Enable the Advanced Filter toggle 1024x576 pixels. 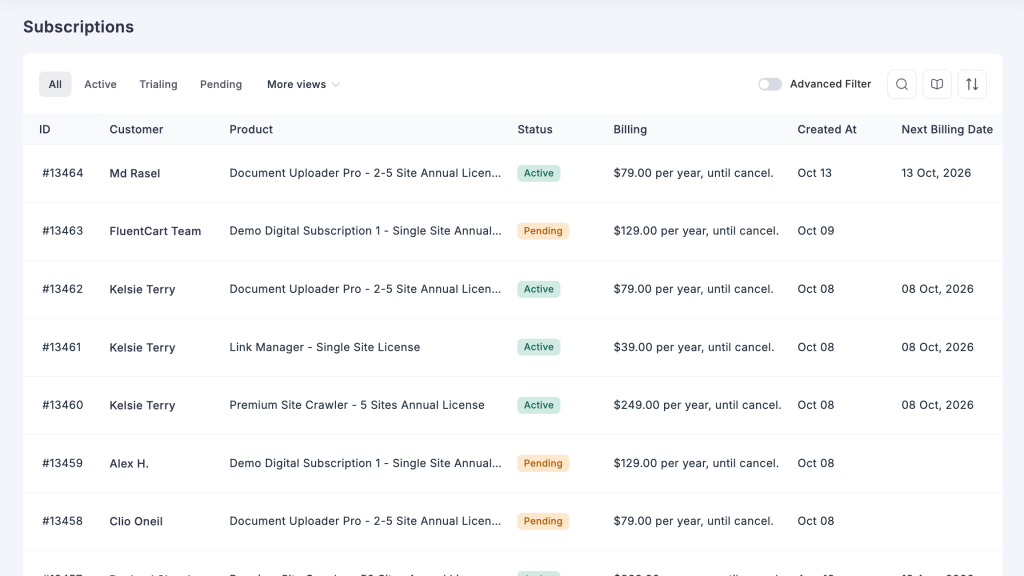(x=770, y=85)
